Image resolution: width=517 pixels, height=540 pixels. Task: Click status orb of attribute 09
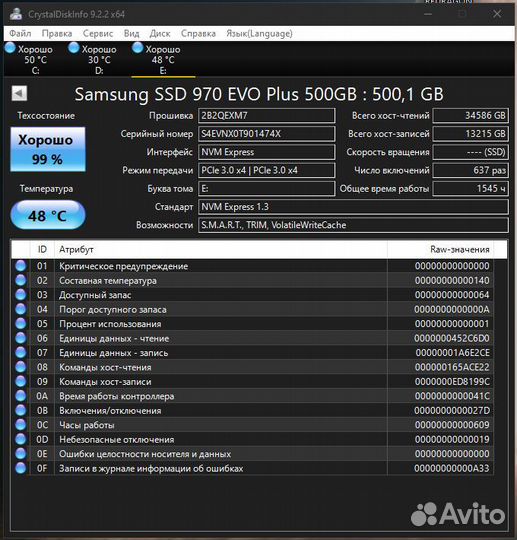pos(21,382)
